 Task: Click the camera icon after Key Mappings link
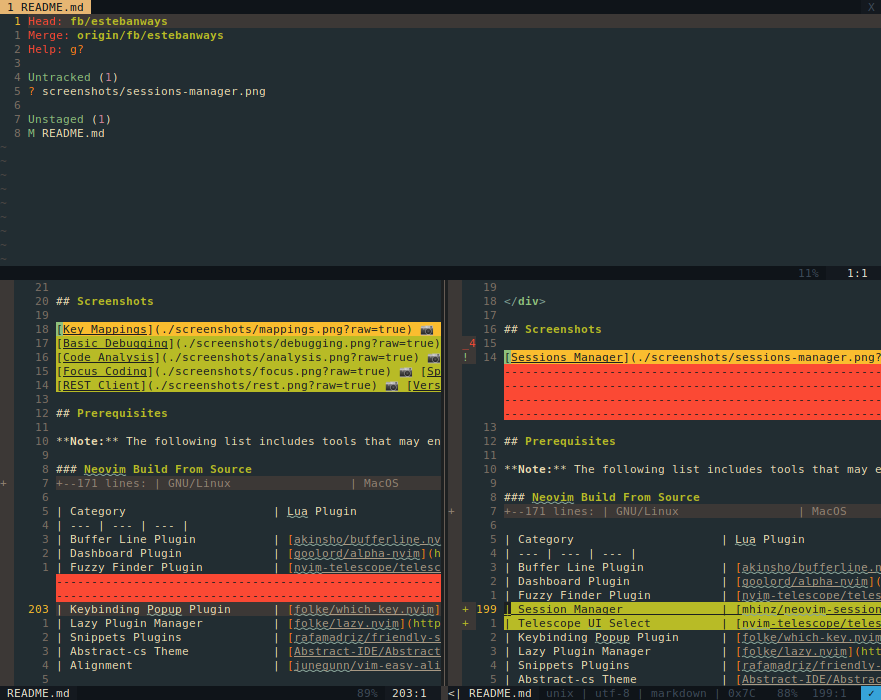(x=427, y=329)
